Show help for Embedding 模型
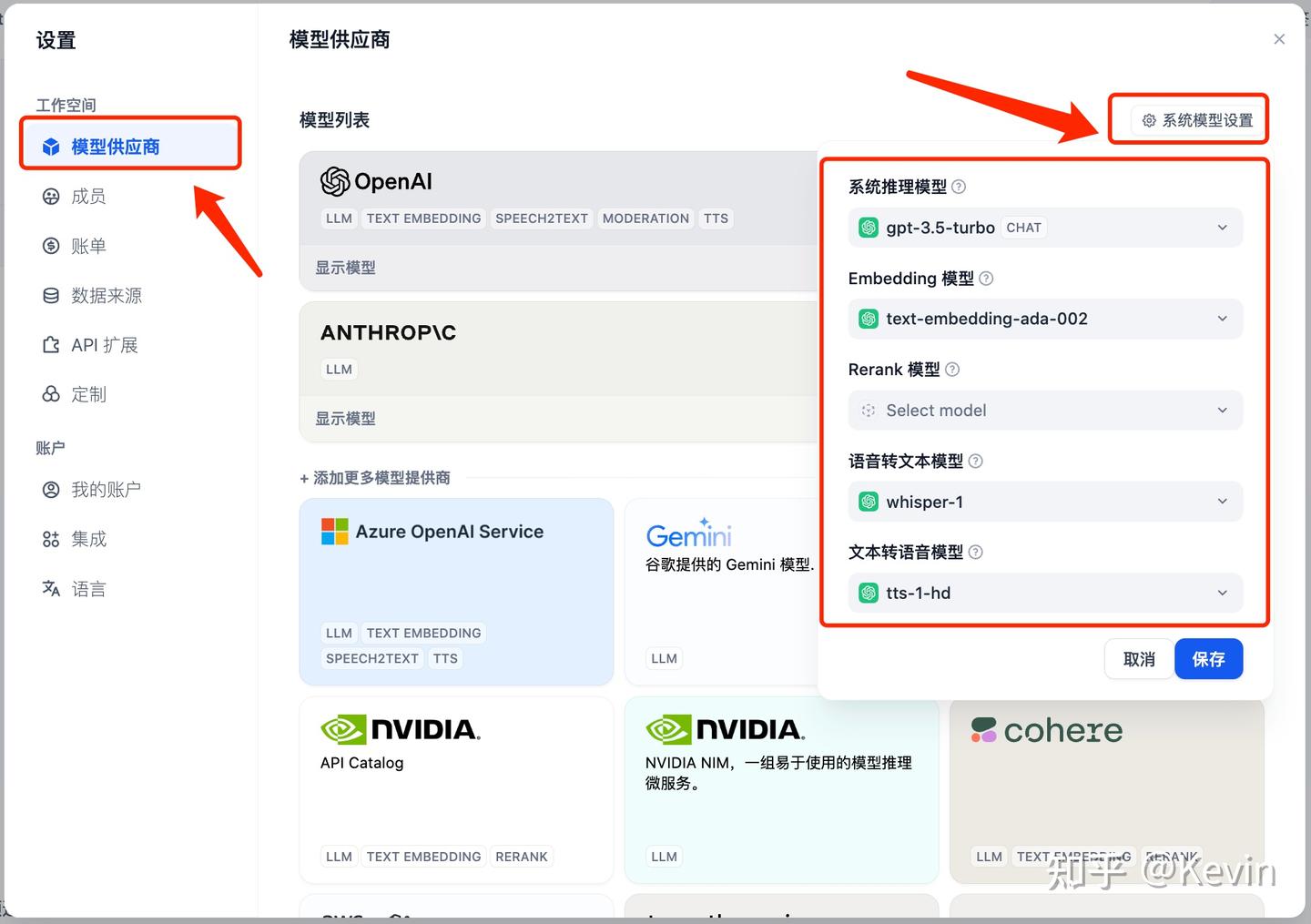Image resolution: width=1311 pixels, height=924 pixels. tap(986, 279)
